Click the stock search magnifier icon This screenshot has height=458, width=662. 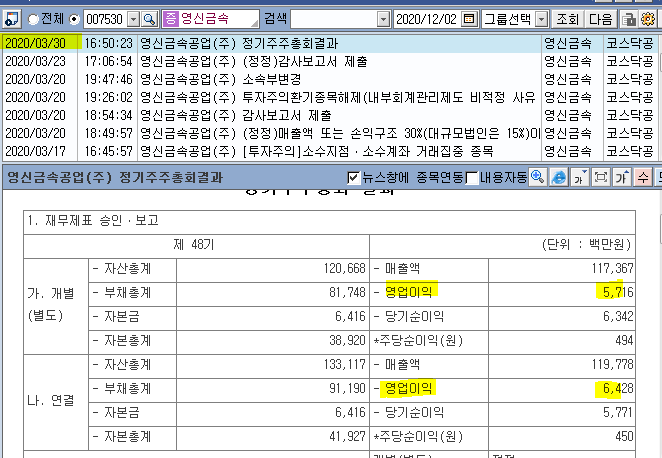pos(149,19)
